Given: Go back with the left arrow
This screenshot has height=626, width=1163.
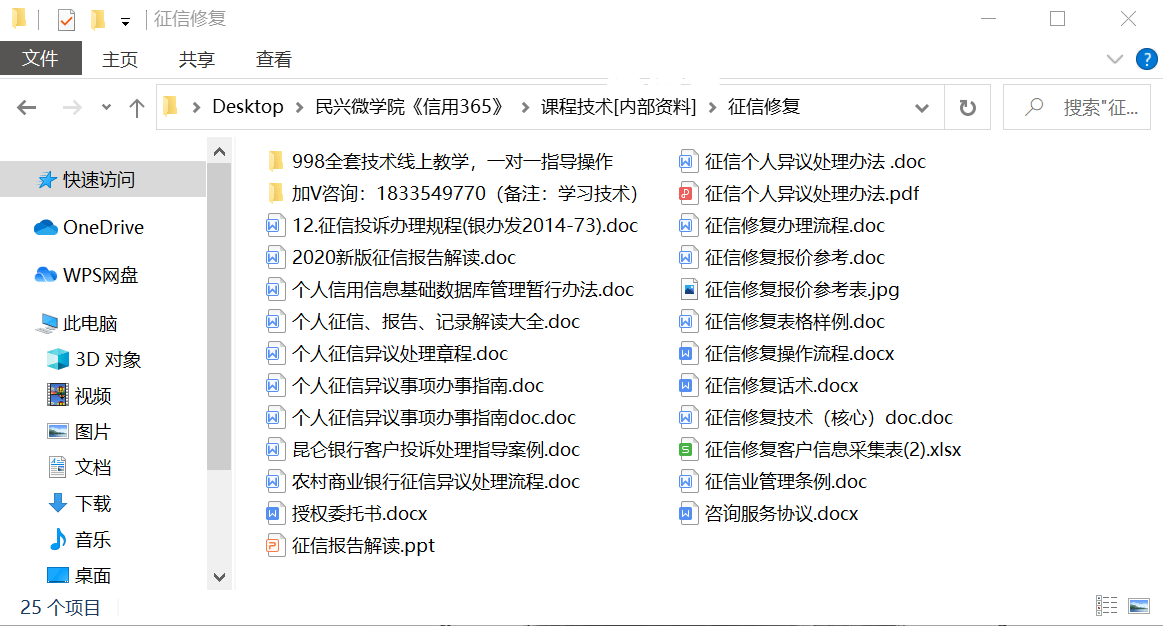Looking at the screenshot, I should pyautogui.click(x=27, y=108).
